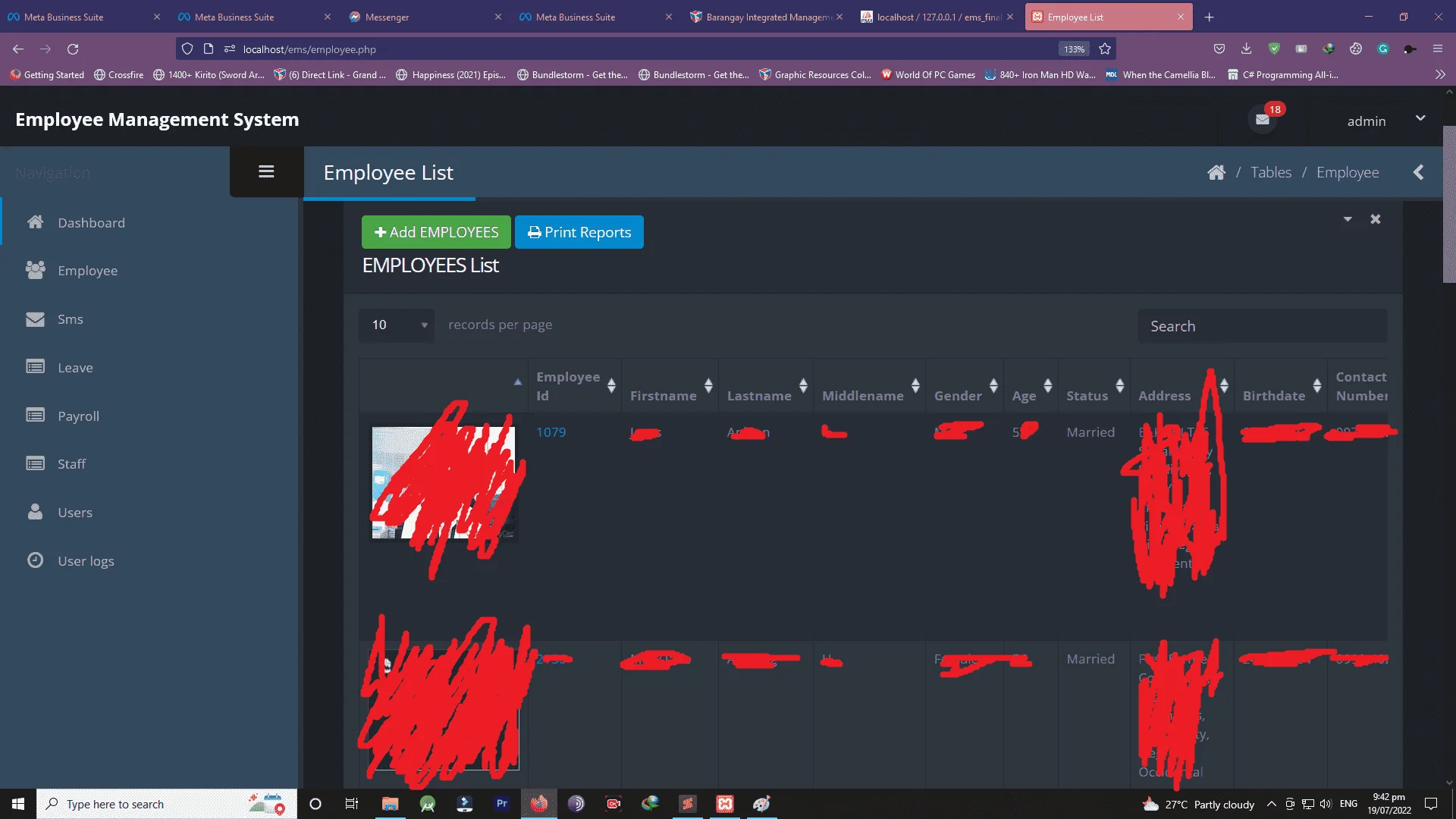Click the URL address bar
Viewport: 1456px width, 819px height.
tap(645, 49)
